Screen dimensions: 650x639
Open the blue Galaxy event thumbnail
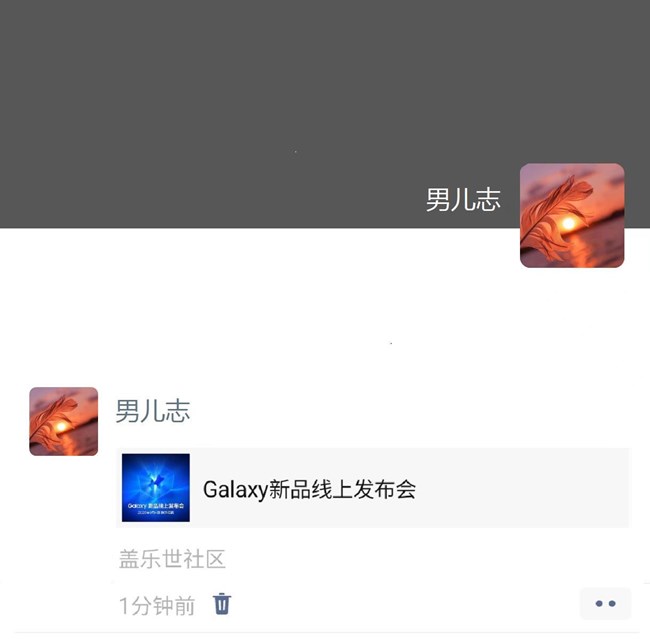coord(156,488)
